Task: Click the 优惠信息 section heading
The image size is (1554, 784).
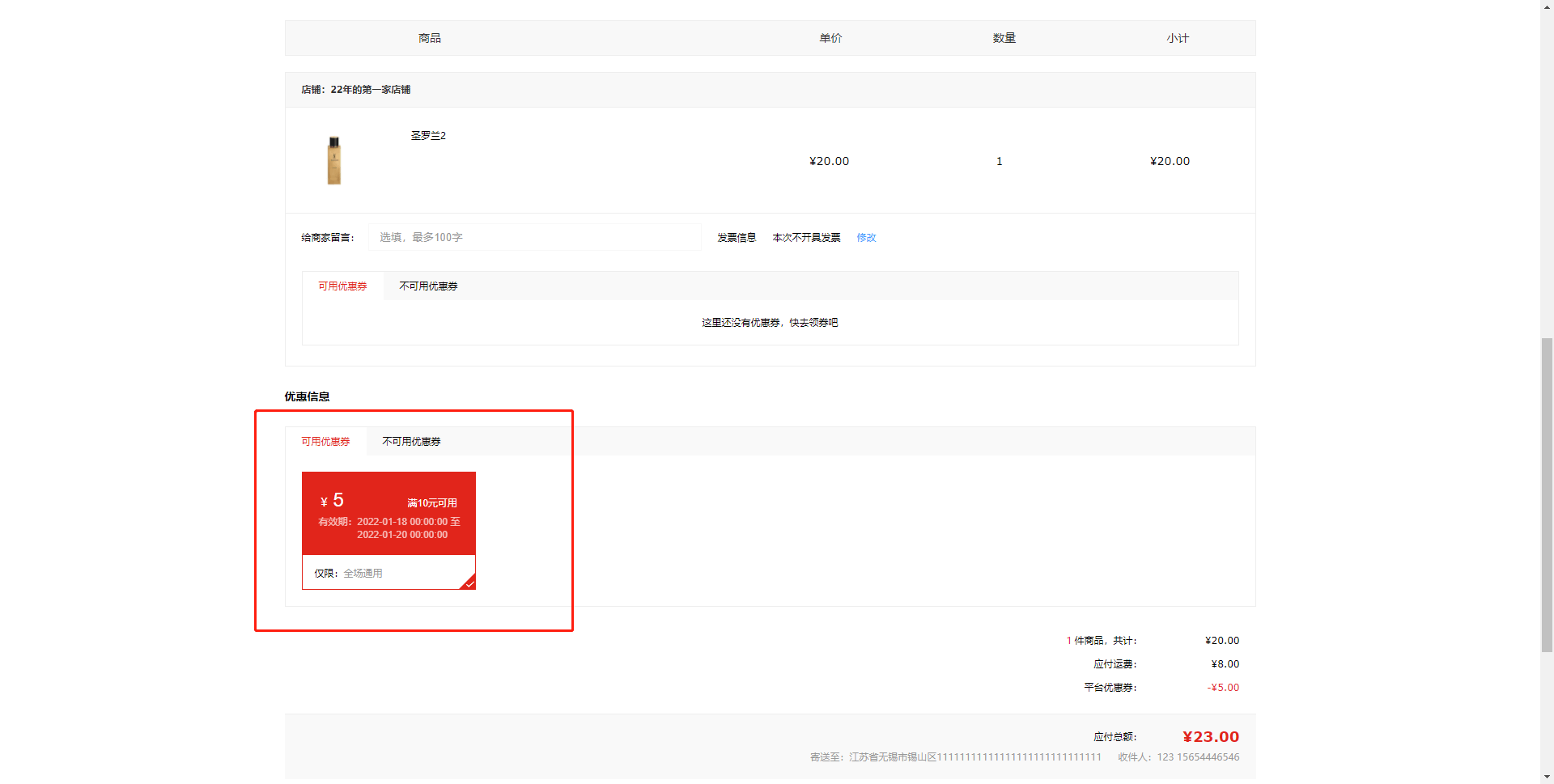Action: point(307,396)
